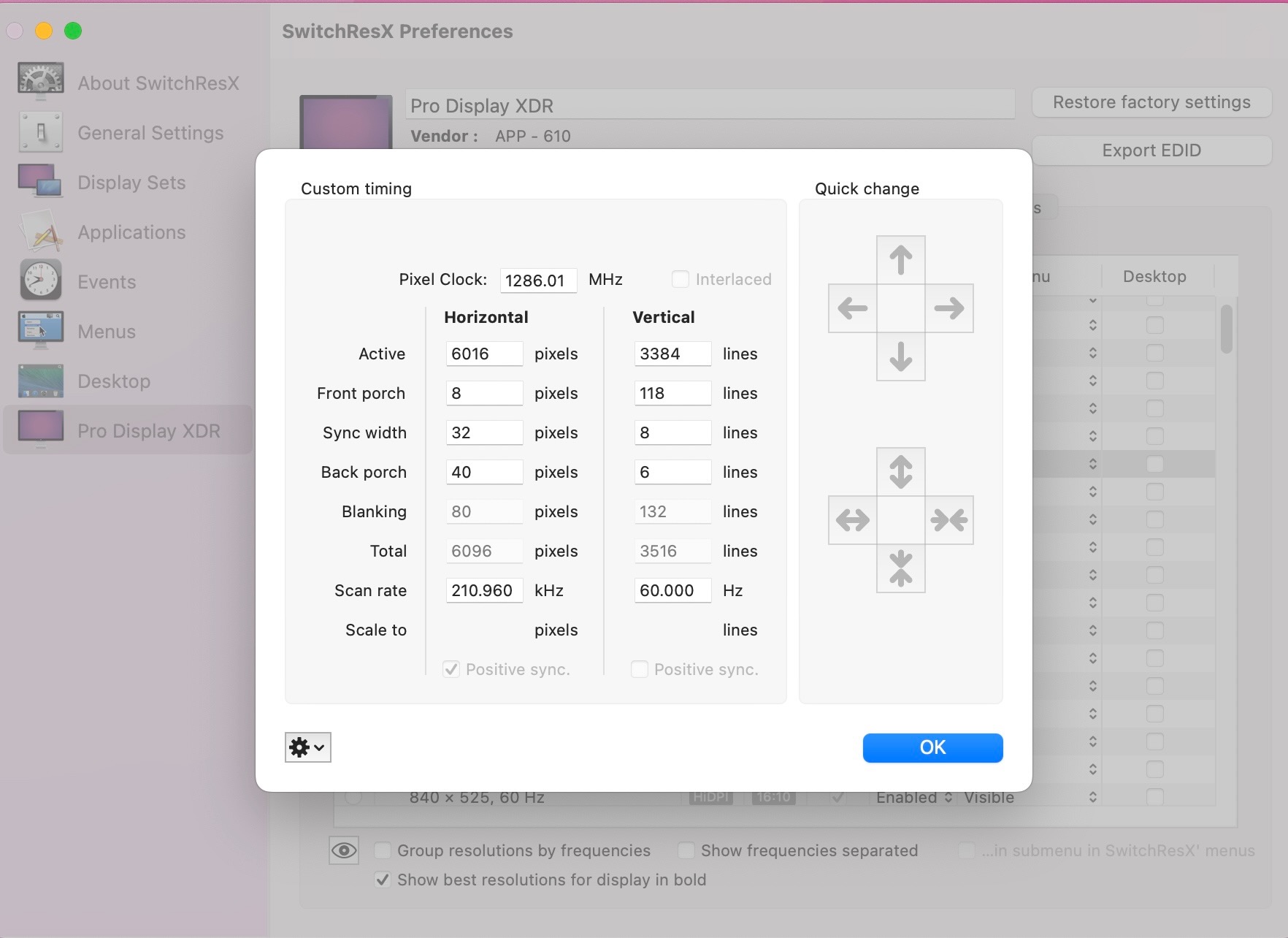Toggle the in submenu in SwitchResX' menus checkbox
The image size is (1288, 938).
click(x=966, y=850)
